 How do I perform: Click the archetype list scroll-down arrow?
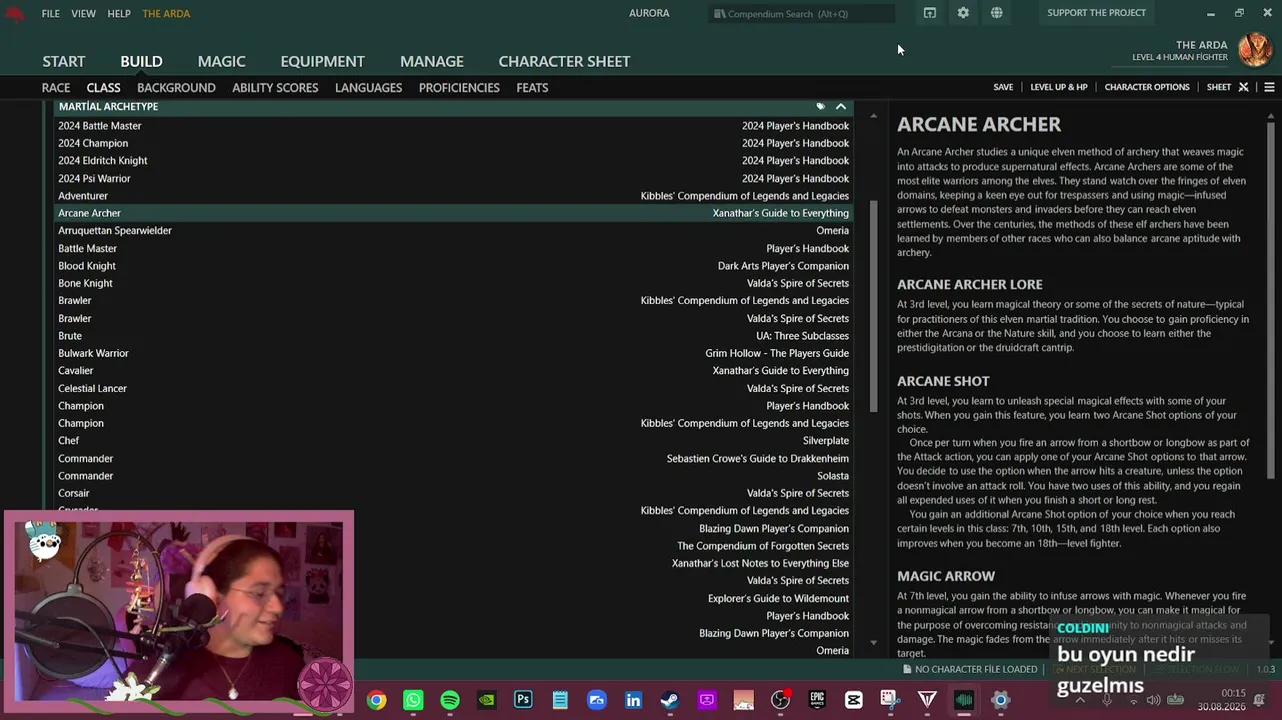click(874, 642)
